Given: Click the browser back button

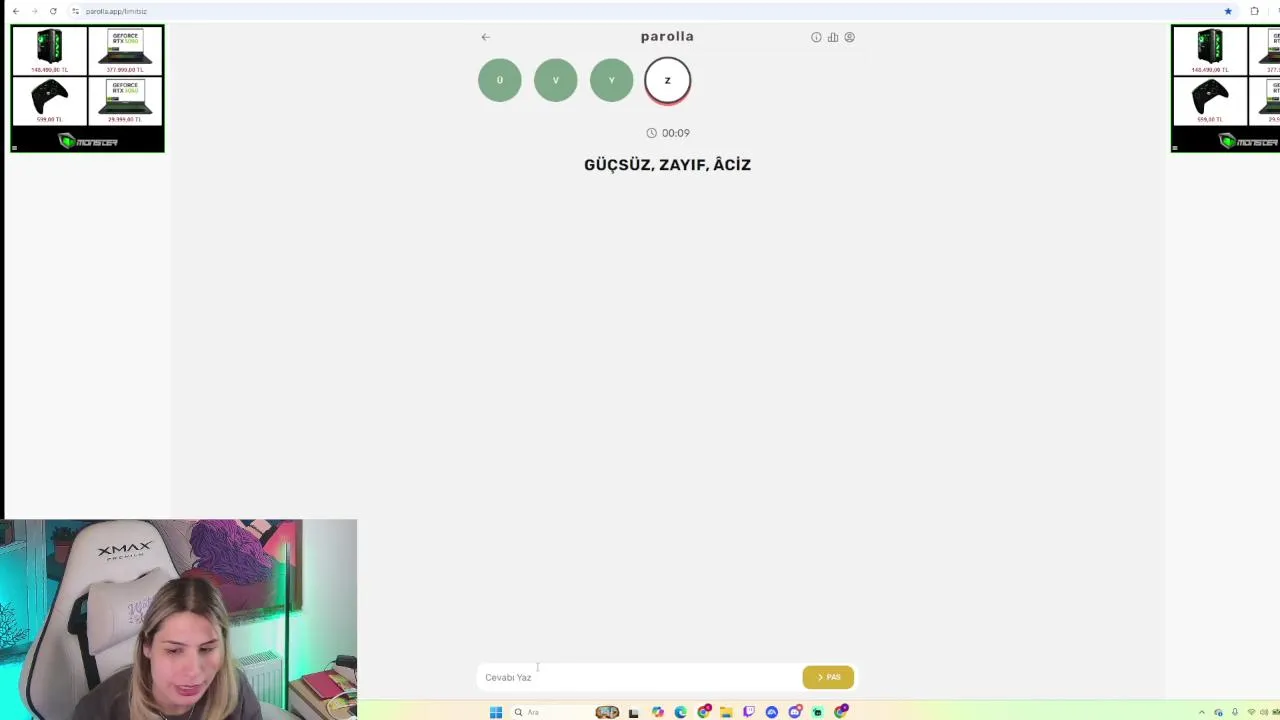Looking at the screenshot, I should [16, 11].
